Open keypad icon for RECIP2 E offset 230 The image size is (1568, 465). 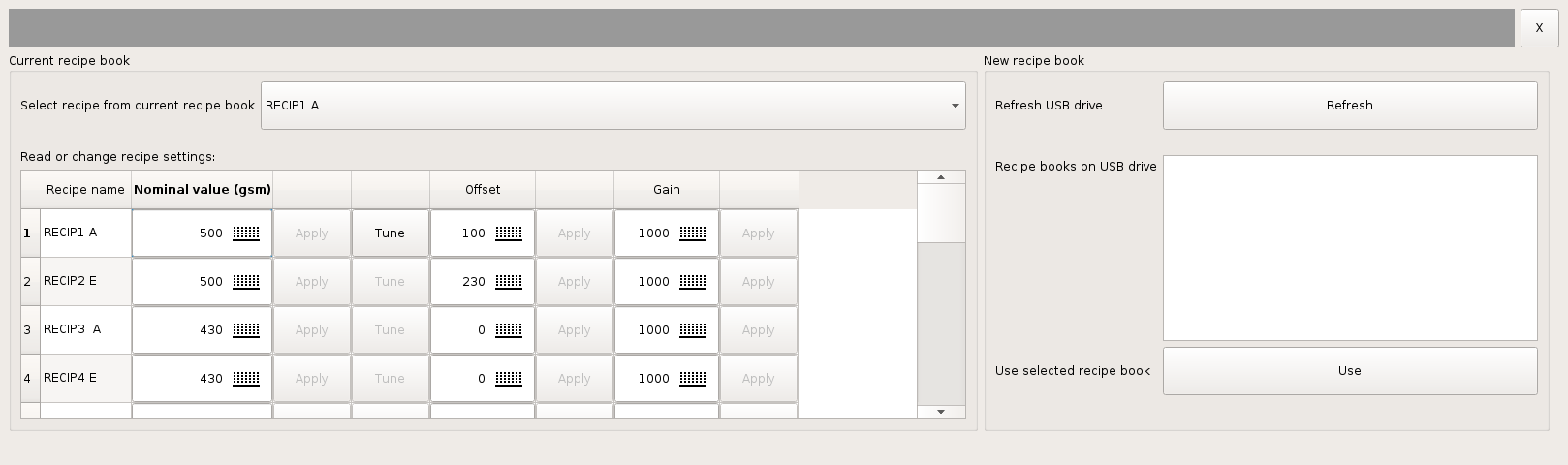coord(509,282)
